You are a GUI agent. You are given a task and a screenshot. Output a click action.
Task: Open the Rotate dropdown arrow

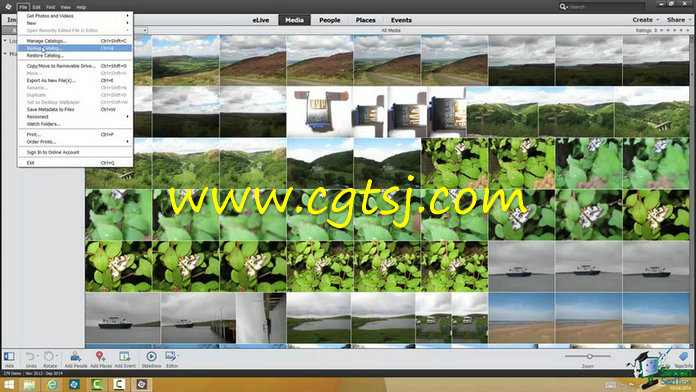(56, 356)
